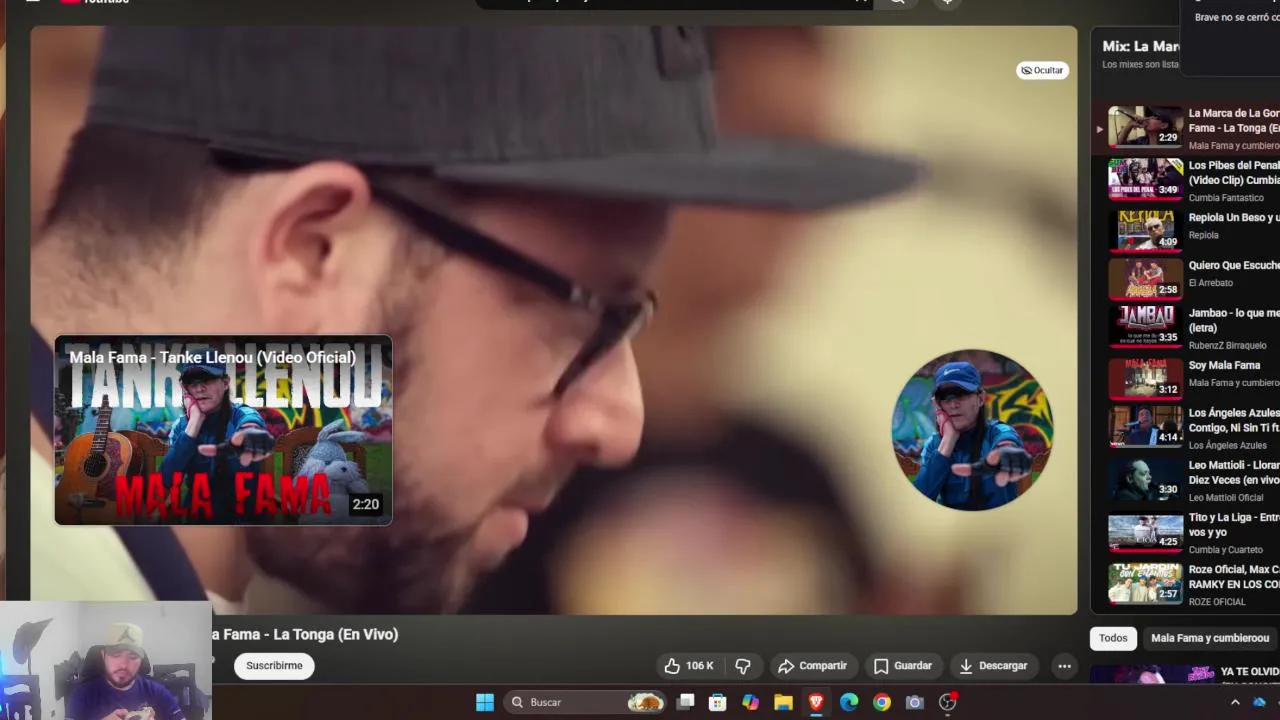This screenshot has width=1280, height=720.
Task: Click the Mix: La Mar playlist title
Action: 1140,46
